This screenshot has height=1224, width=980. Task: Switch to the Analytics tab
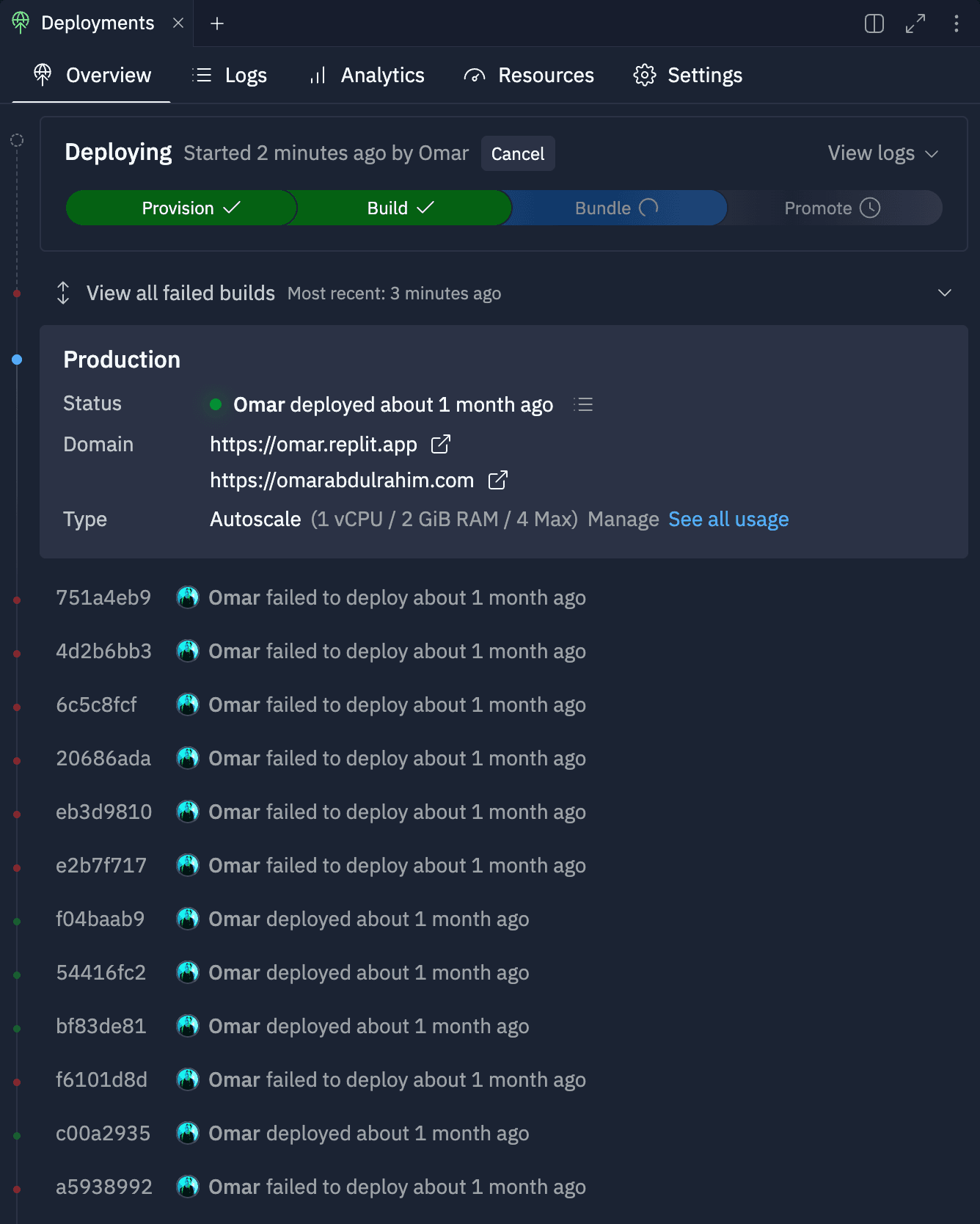click(367, 75)
